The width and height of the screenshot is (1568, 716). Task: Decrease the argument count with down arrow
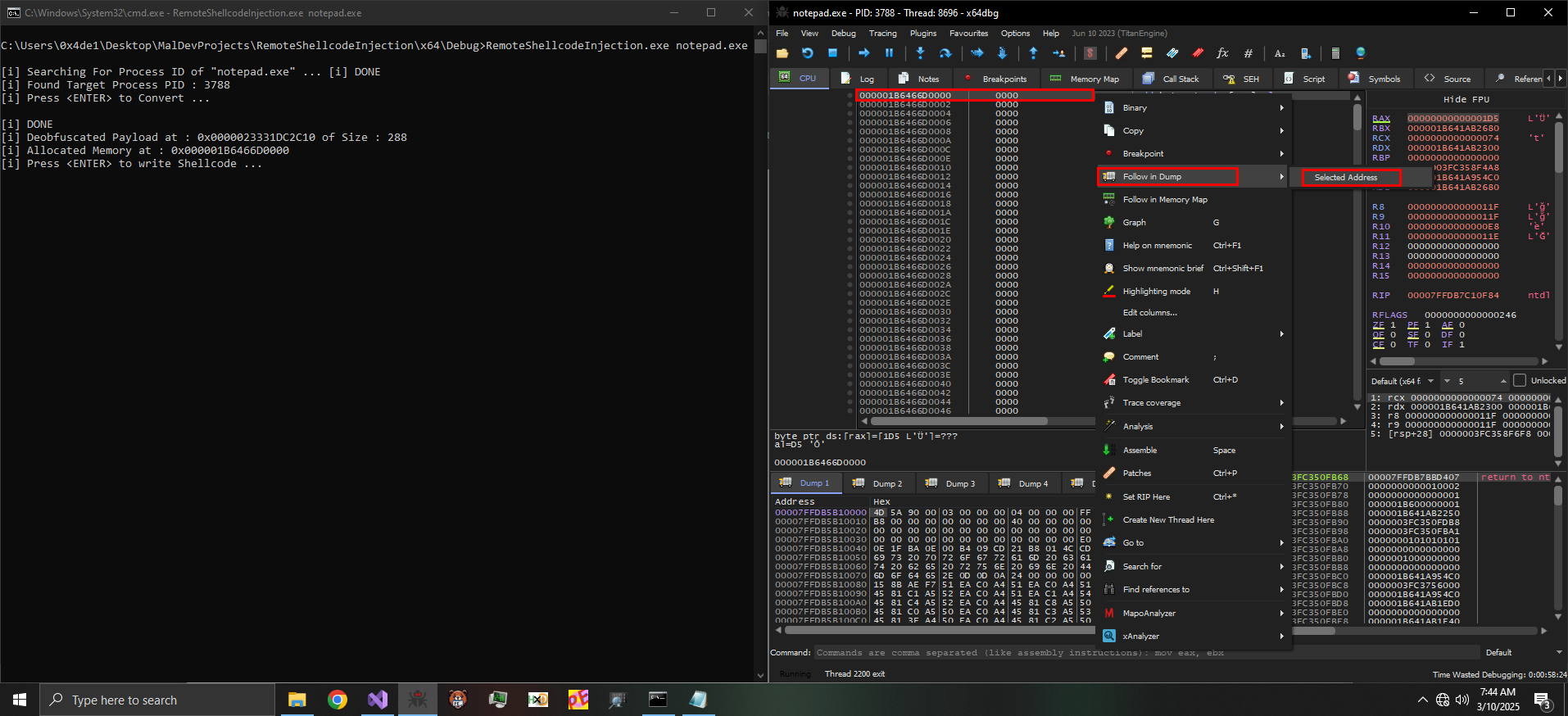pos(1447,381)
